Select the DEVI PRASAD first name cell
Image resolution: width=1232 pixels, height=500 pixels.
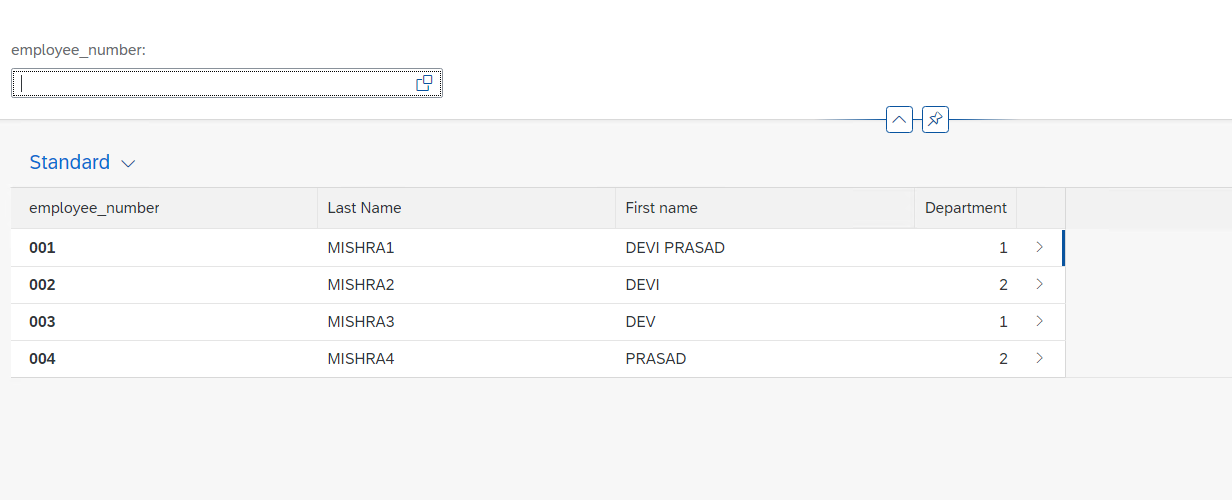[x=765, y=248]
